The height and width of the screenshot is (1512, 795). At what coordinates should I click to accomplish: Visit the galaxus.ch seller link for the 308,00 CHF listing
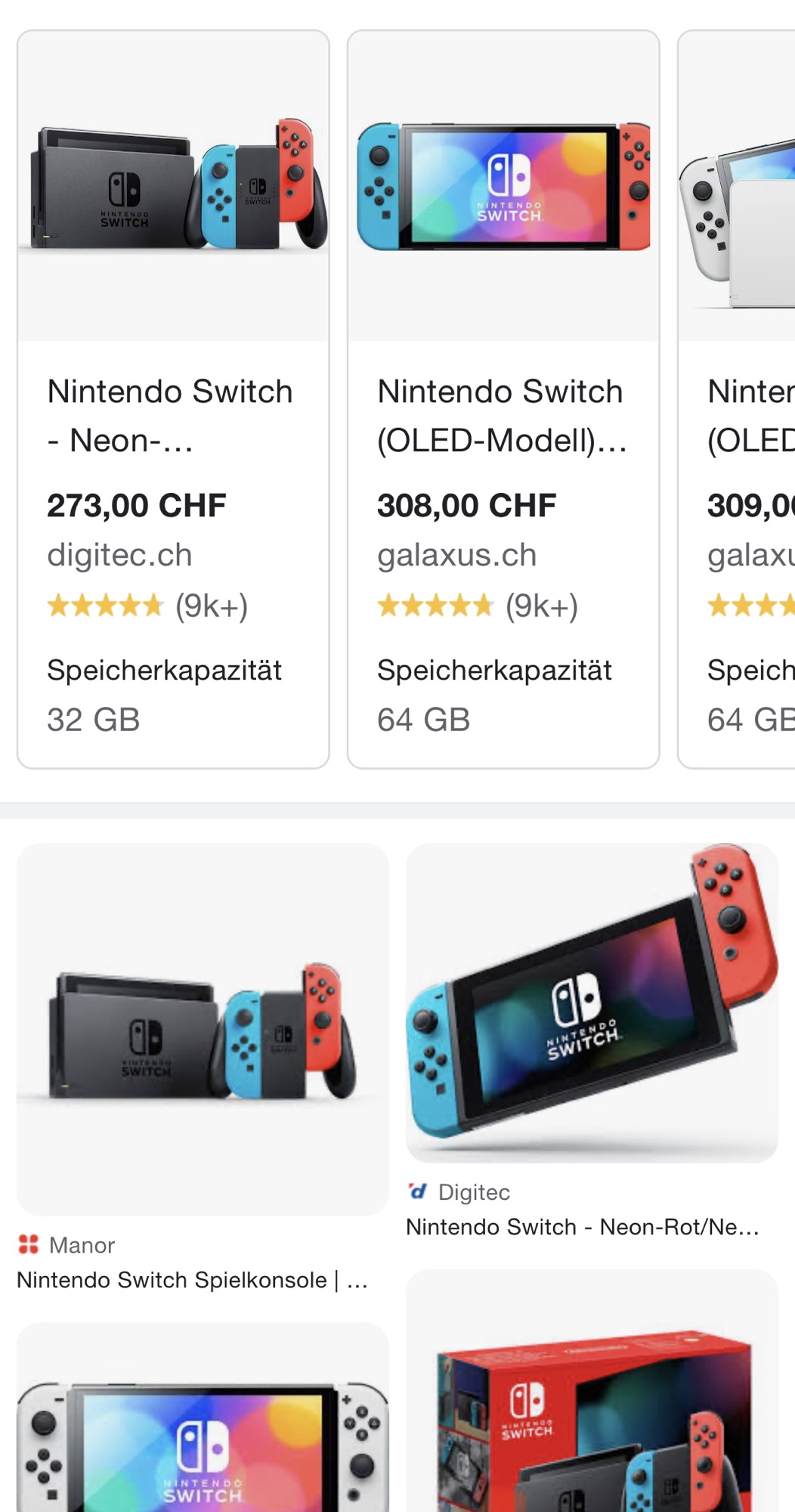pyautogui.click(x=457, y=556)
